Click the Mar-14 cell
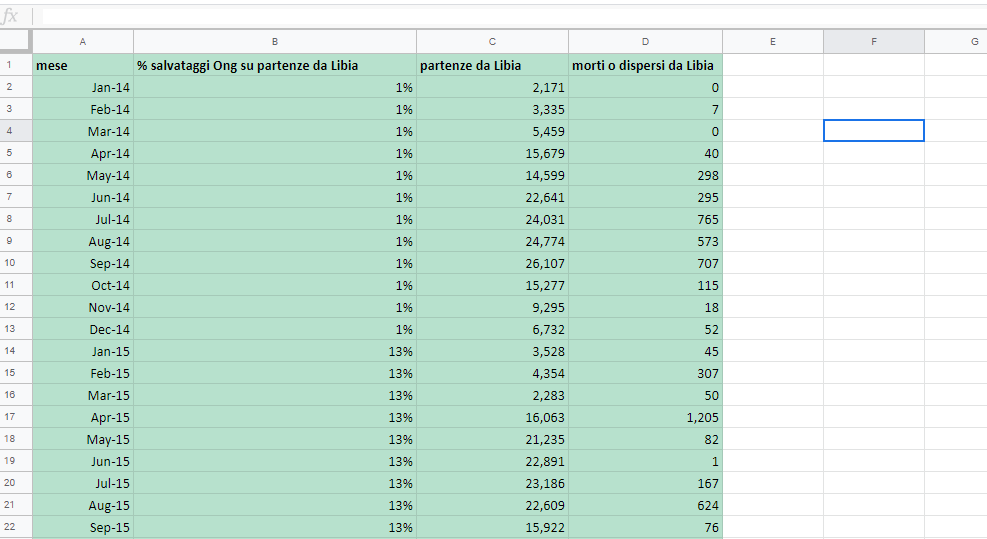Viewport: 987px width, 539px height. tap(82, 131)
